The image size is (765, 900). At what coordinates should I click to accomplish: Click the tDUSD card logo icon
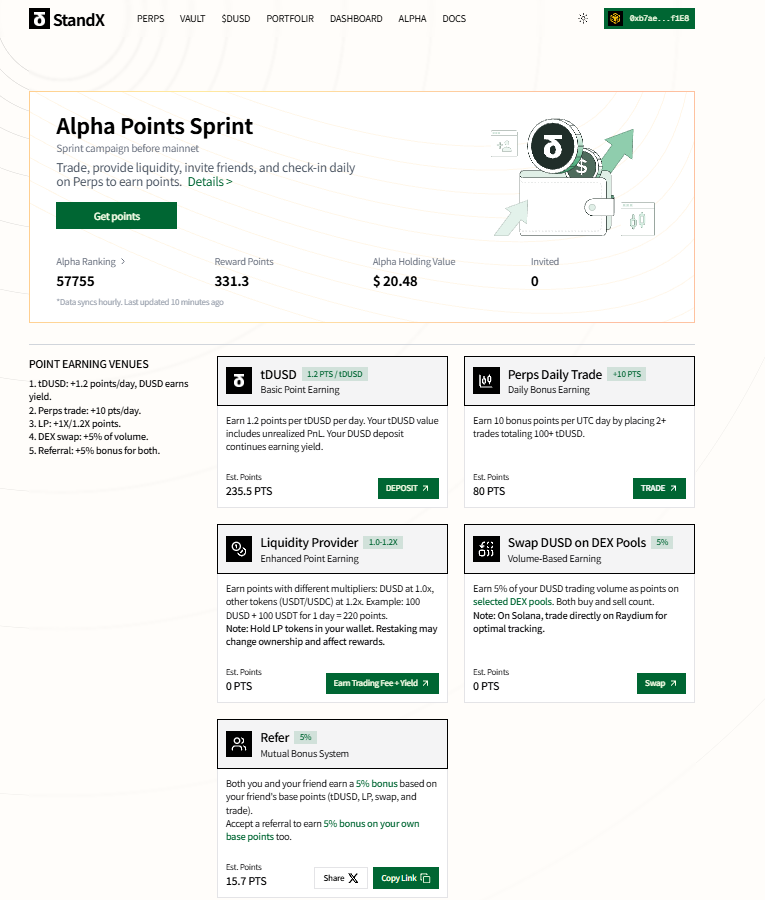coord(239,380)
